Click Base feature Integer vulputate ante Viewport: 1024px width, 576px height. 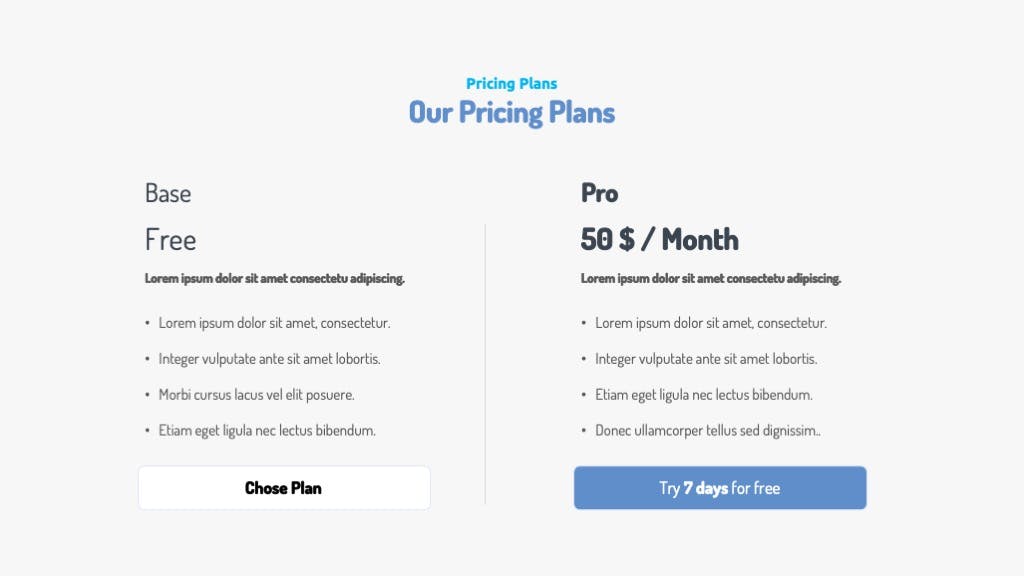coord(270,359)
